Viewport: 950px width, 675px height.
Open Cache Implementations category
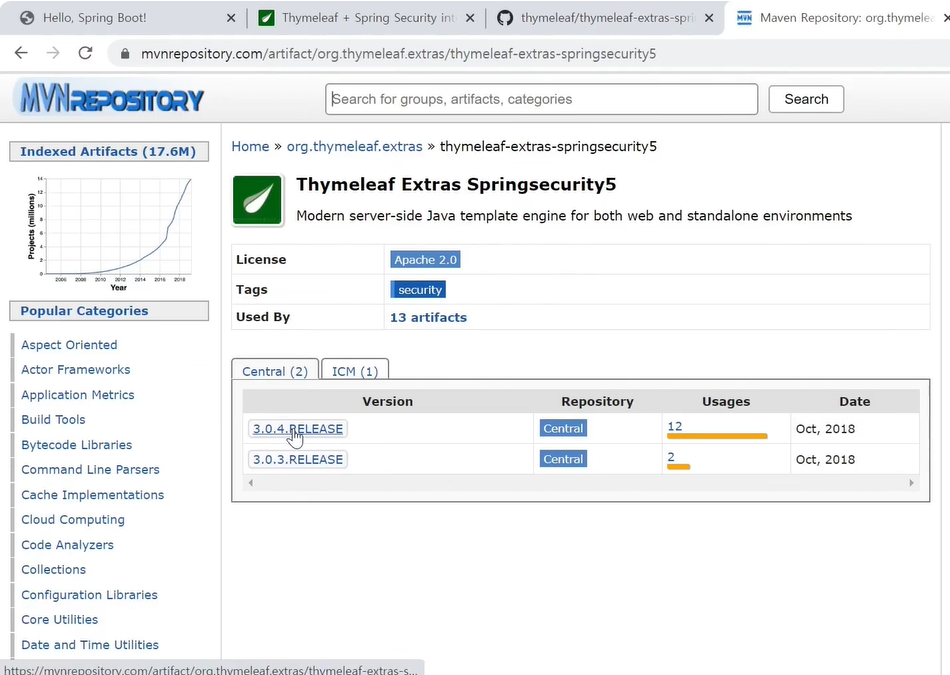(x=93, y=495)
